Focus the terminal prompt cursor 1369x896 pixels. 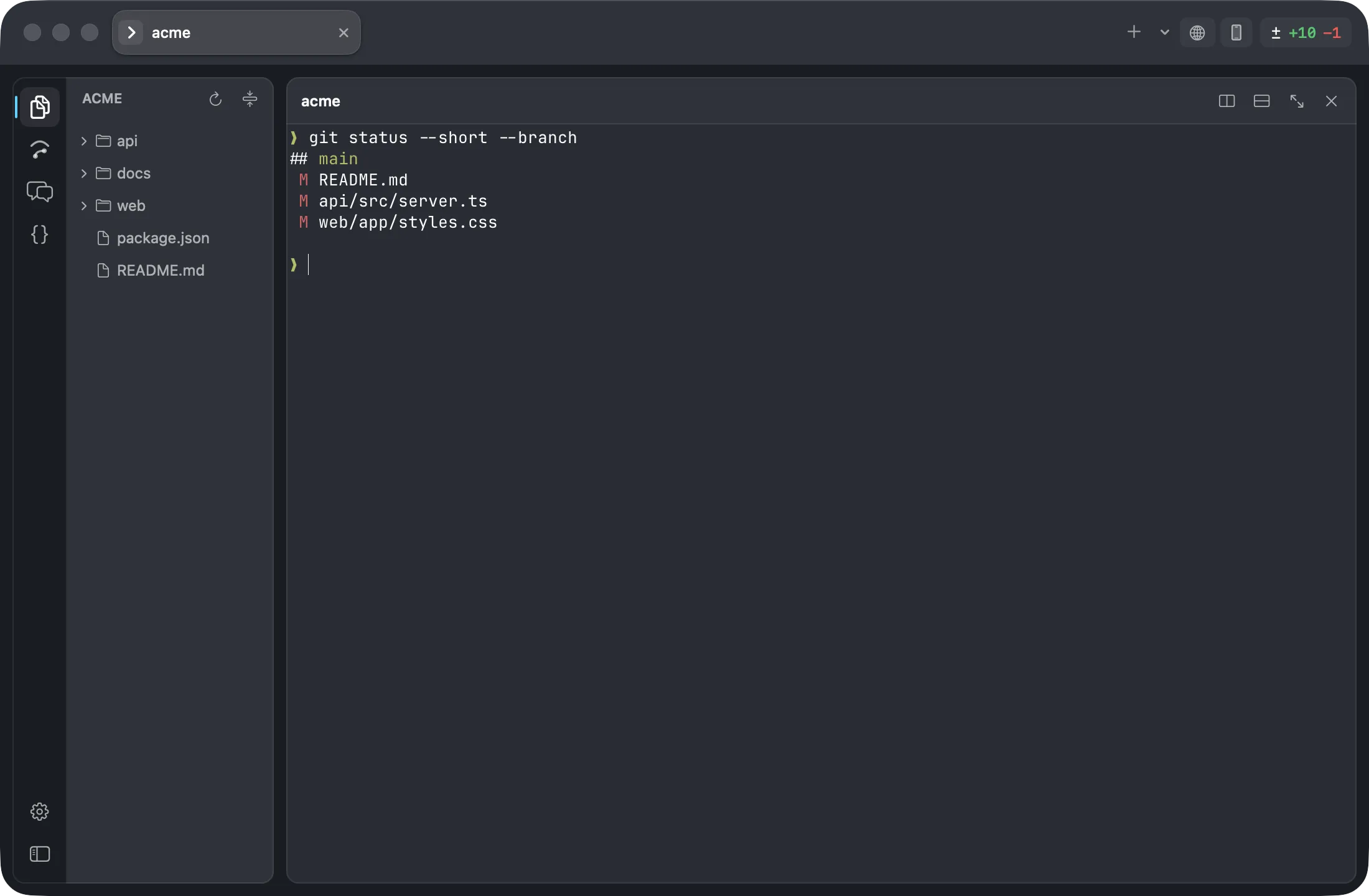pyautogui.click(x=308, y=264)
